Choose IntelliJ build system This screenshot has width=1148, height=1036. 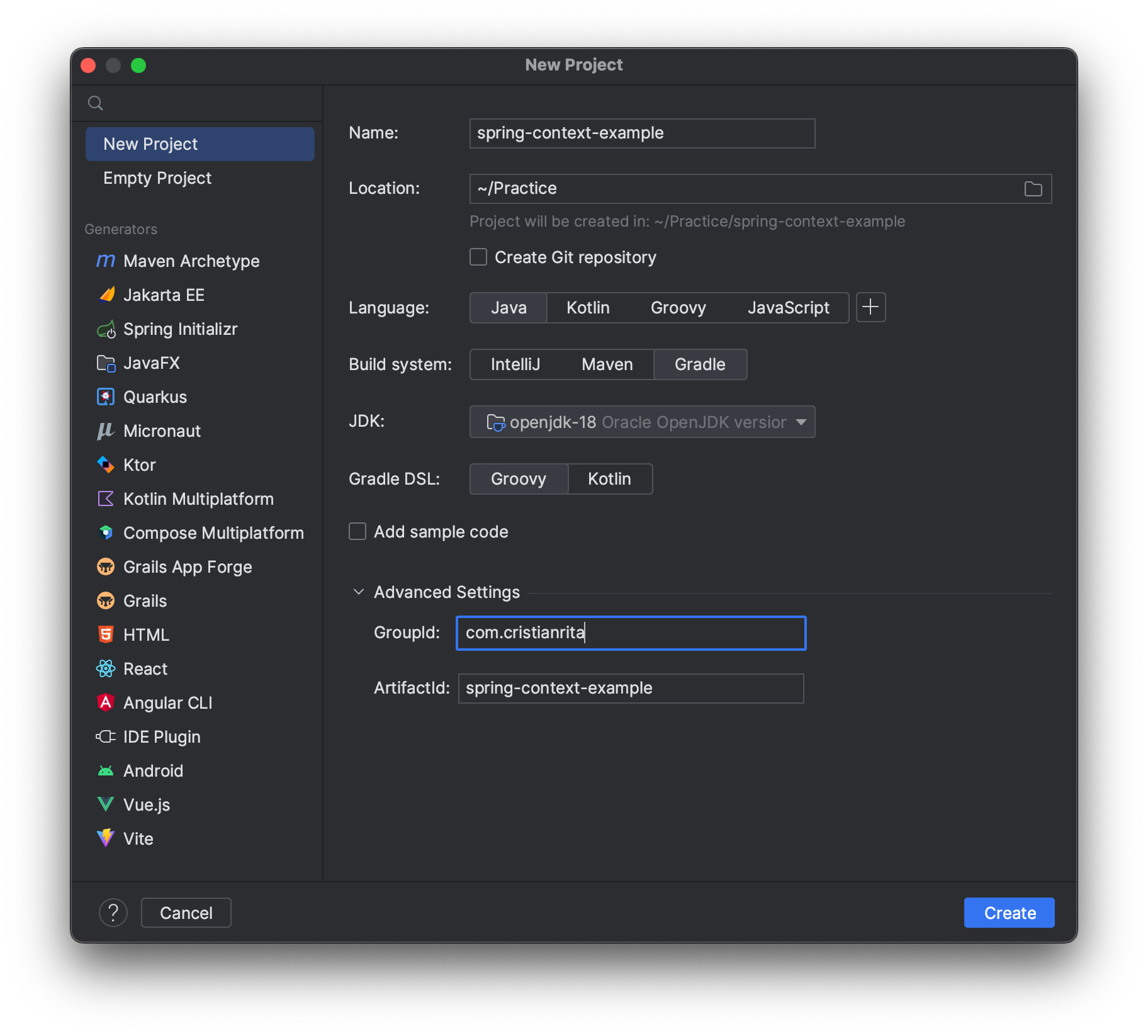coord(515,364)
